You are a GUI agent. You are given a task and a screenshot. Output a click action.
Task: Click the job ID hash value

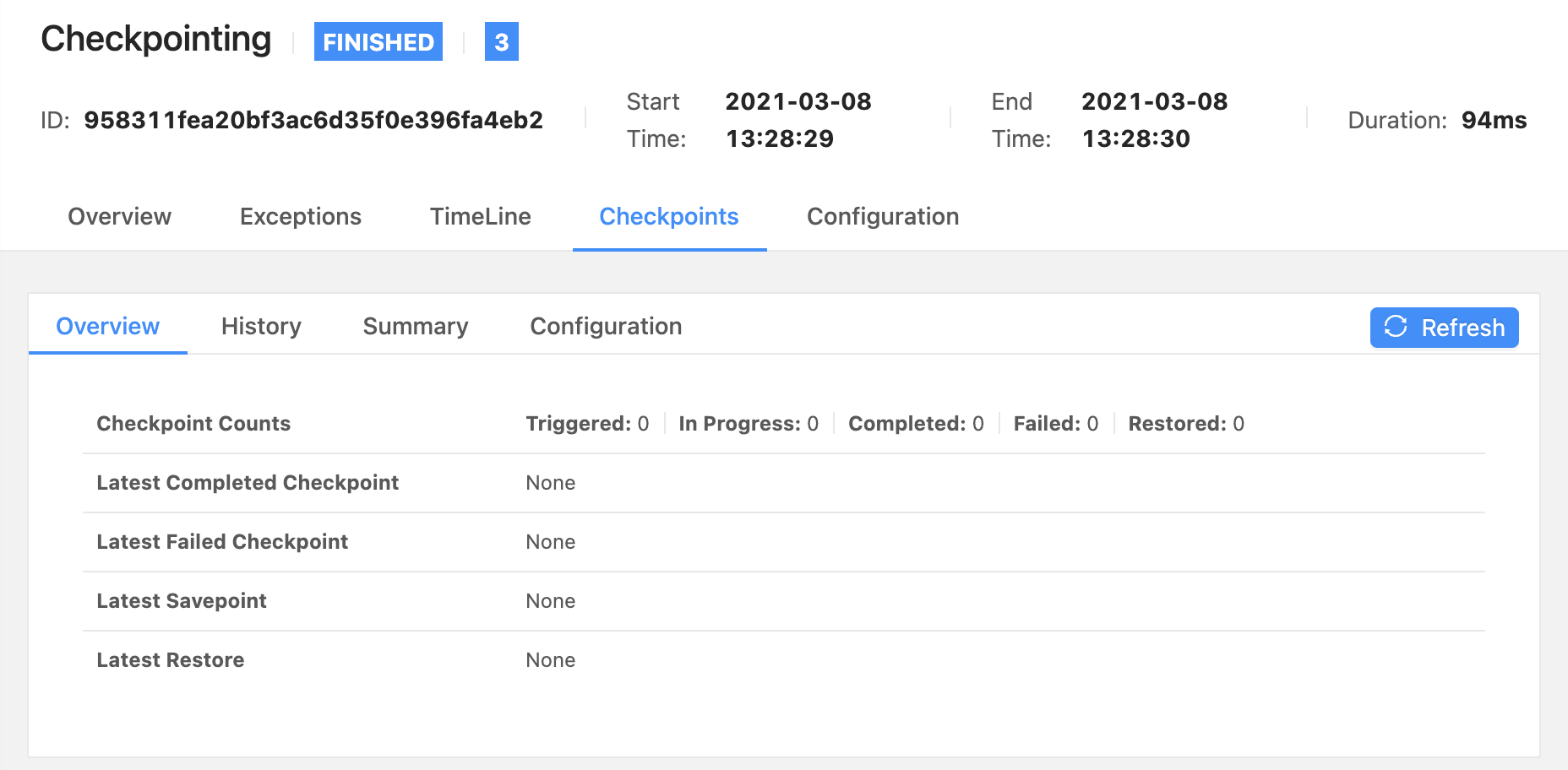coord(313,120)
